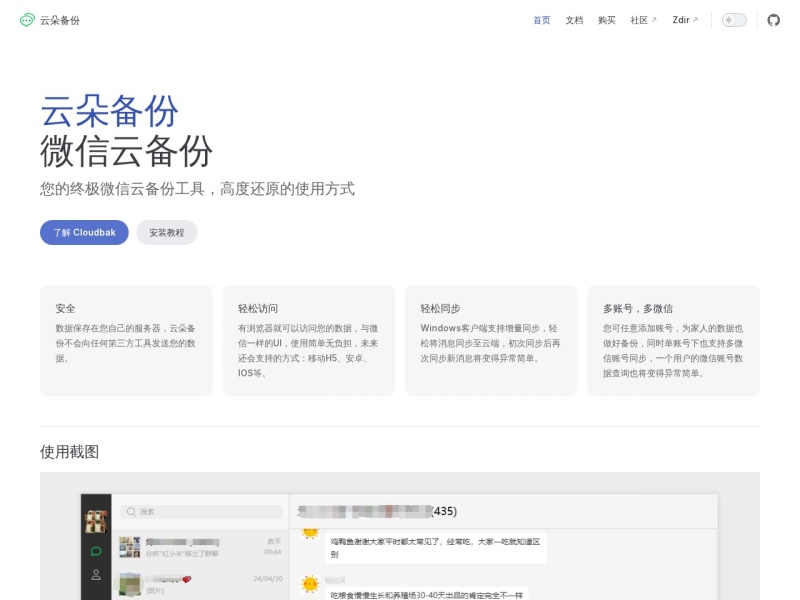Screen dimensions: 800x600
Task: Click the 使用截图 heading
Action: 69,452
